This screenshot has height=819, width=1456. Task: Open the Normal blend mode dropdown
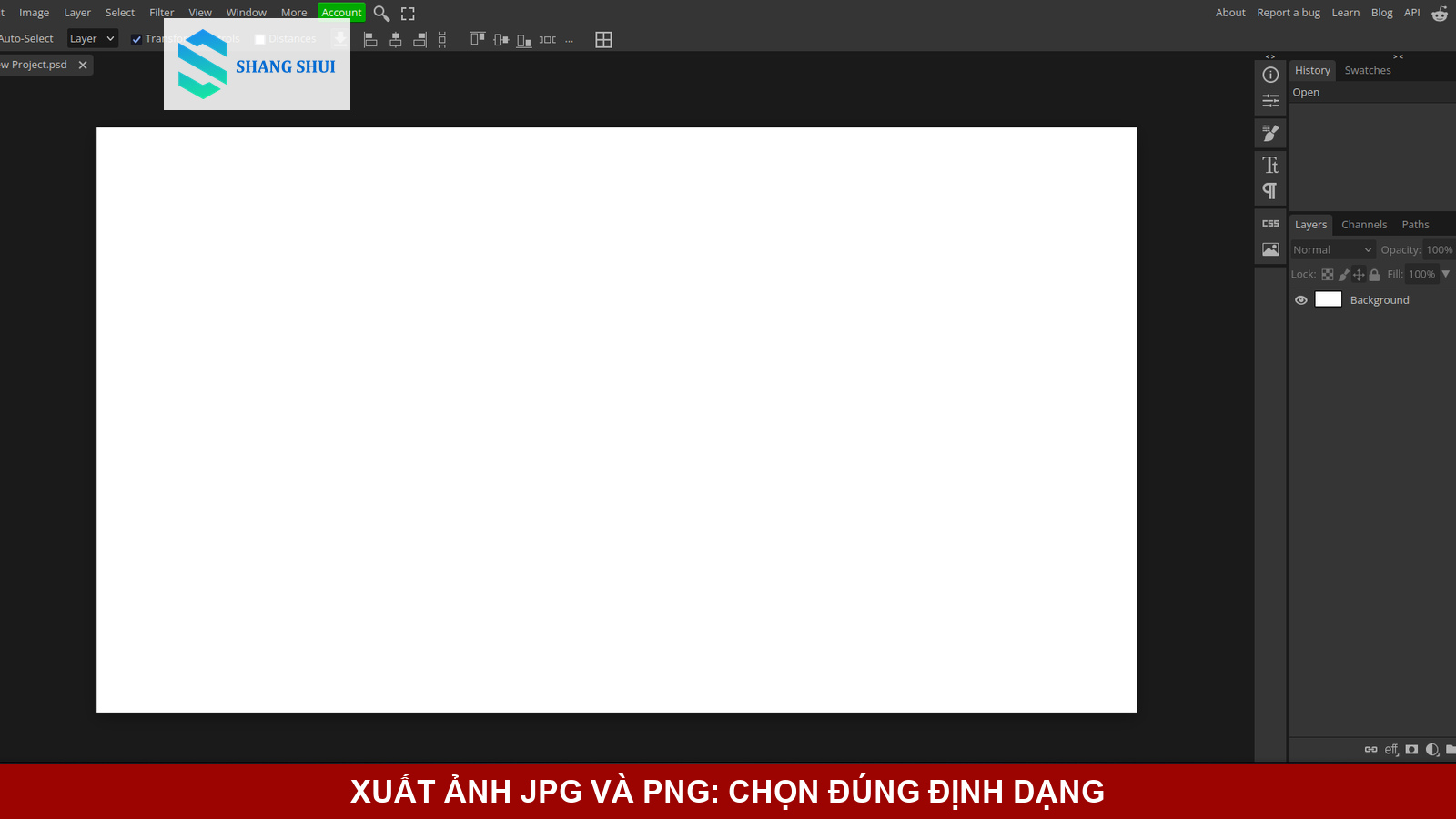(x=1332, y=249)
